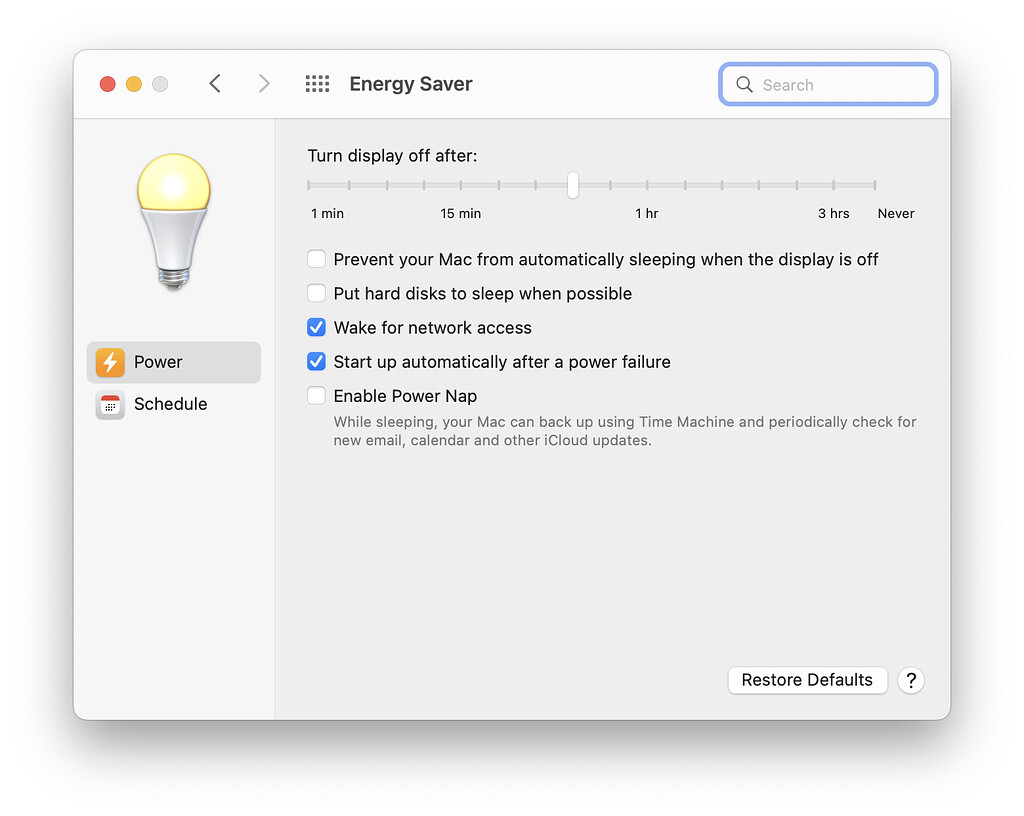The image size is (1024, 816).
Task: Disable Wake for network access
Action: click(x=316, y=327)
